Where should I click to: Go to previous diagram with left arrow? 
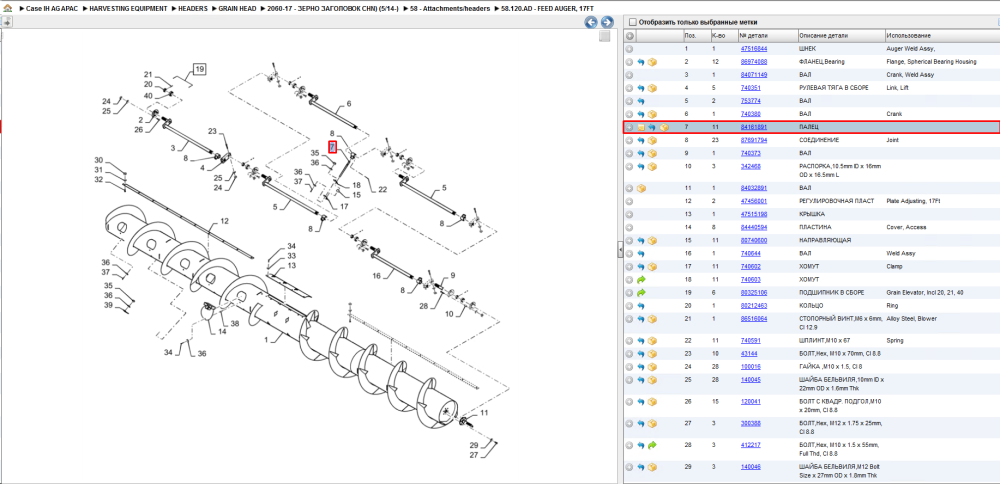point(591,22)
